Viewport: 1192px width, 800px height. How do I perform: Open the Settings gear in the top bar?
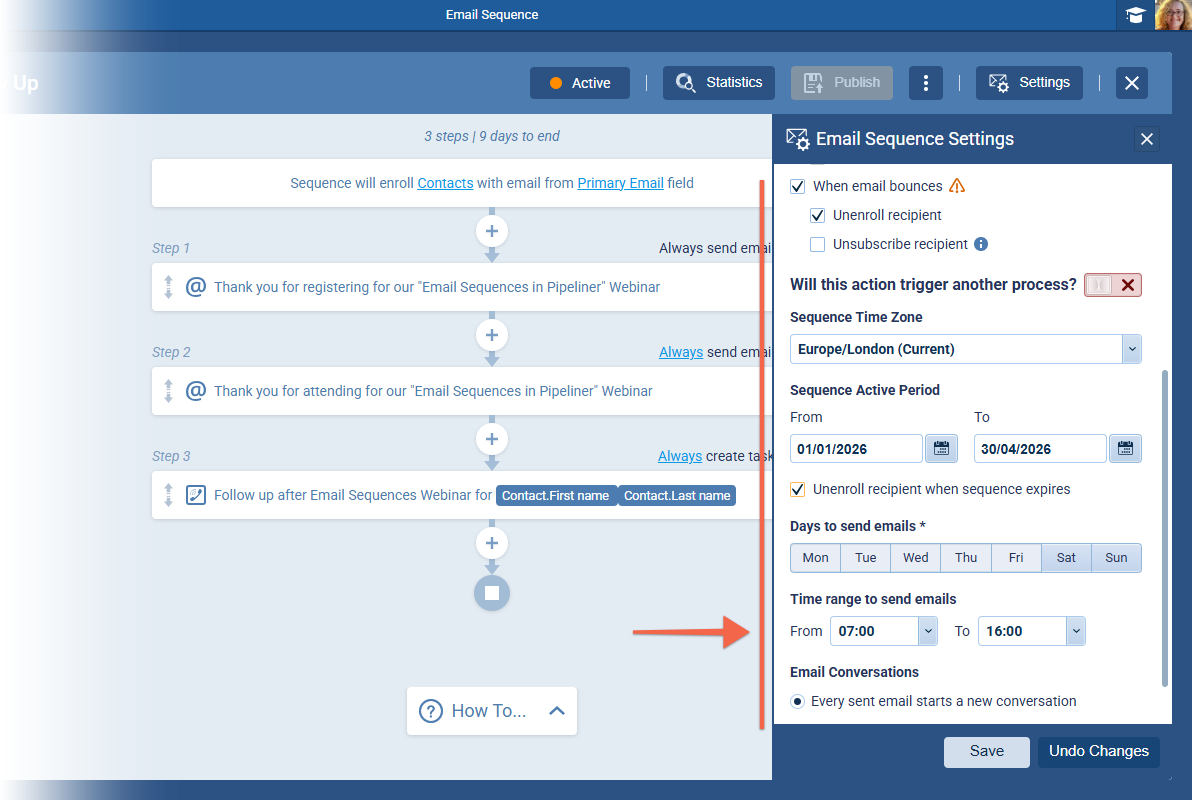click(1029, 82)
